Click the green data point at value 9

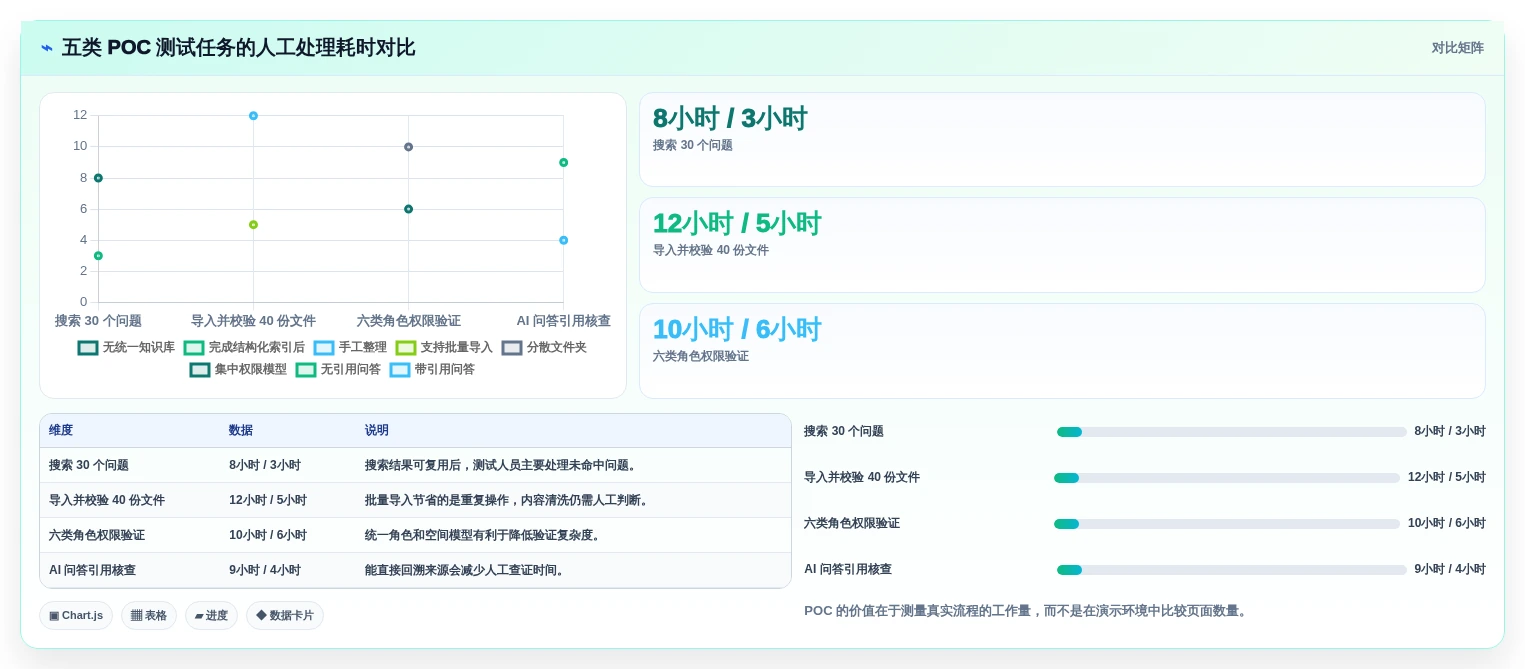[x=563, y=162]
